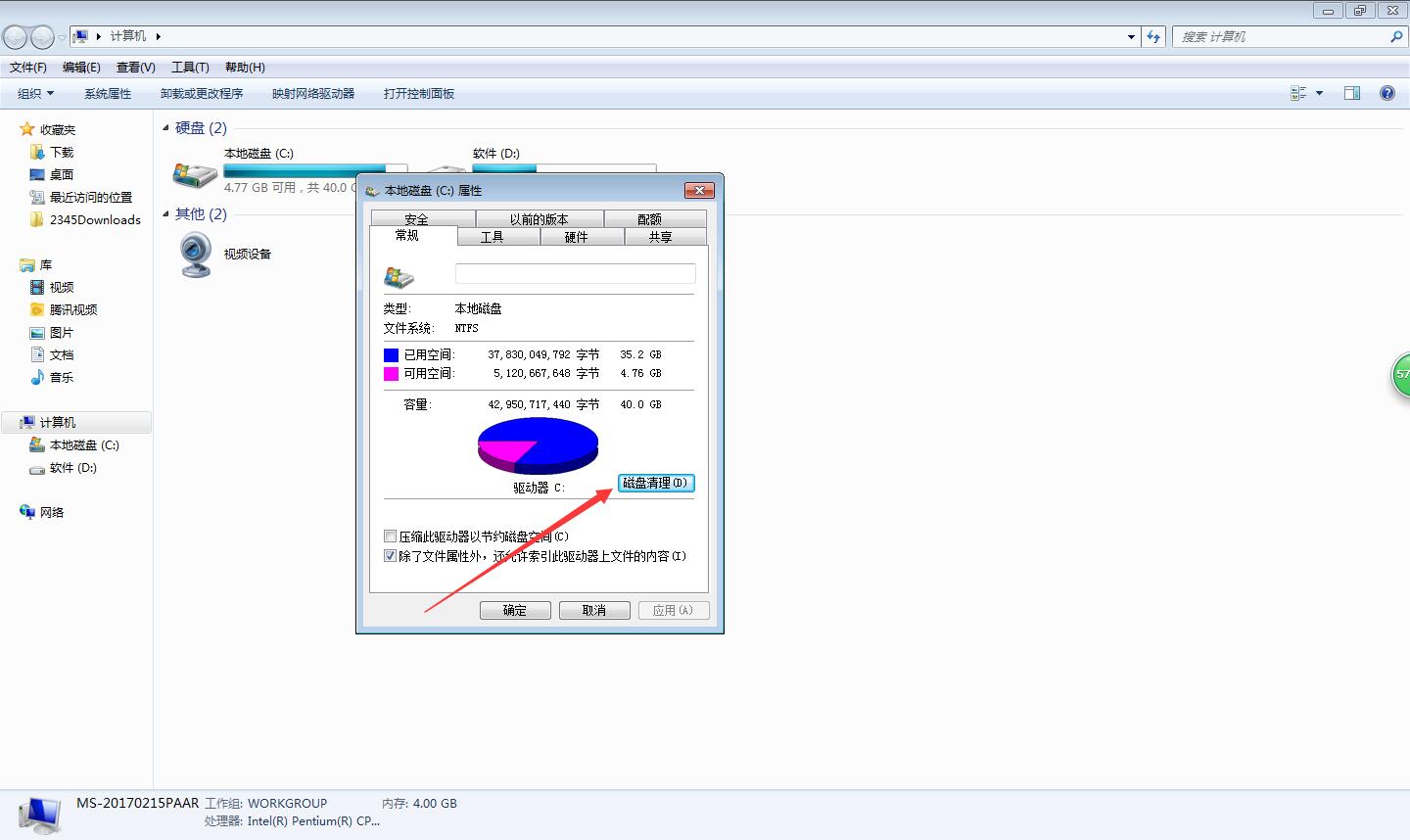The image size is (1410, 840).
Task: Click the blue used space swatch (已用空间)
Action: 391,354
